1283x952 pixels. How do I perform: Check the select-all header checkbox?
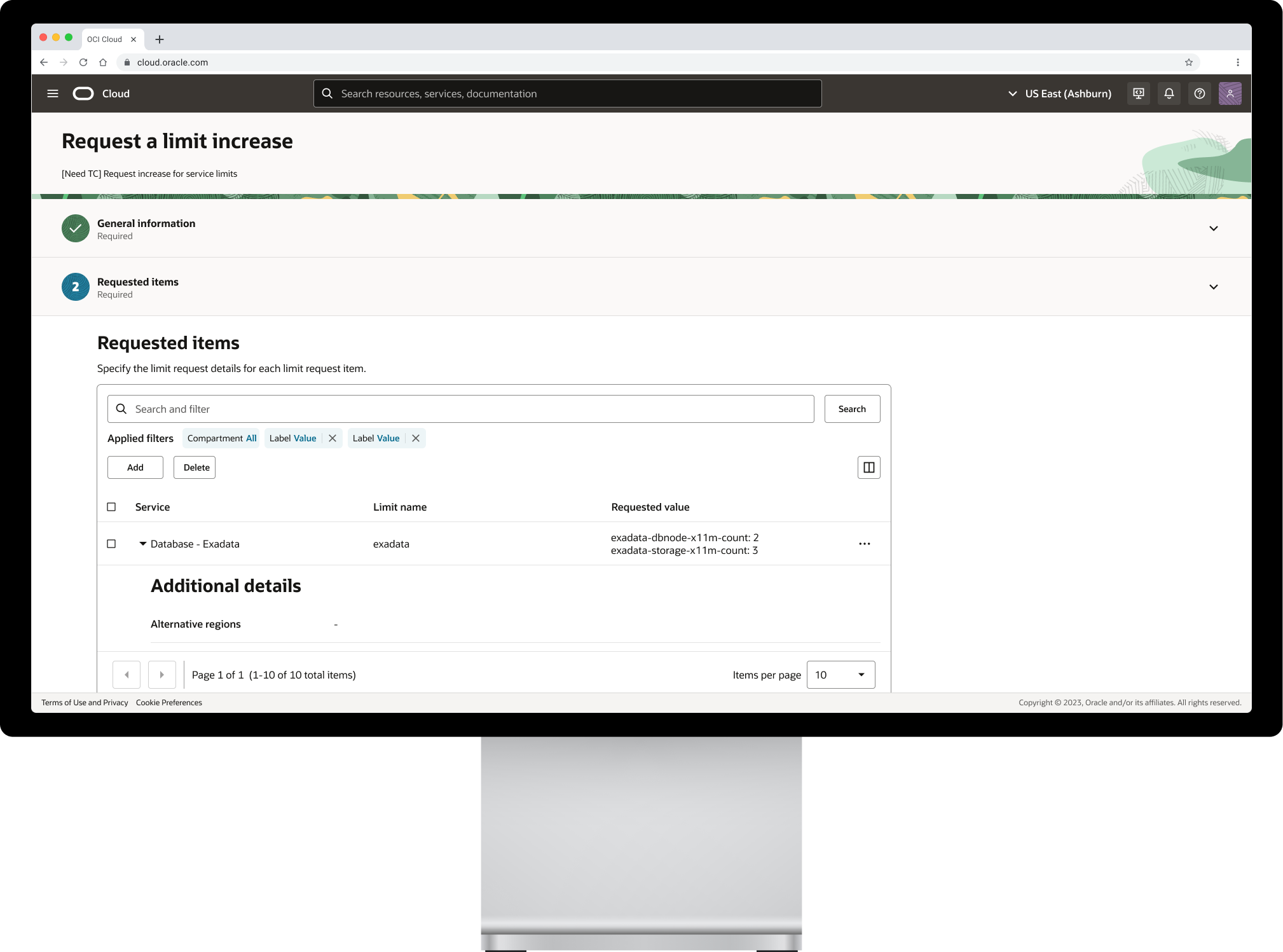[111, 507]
